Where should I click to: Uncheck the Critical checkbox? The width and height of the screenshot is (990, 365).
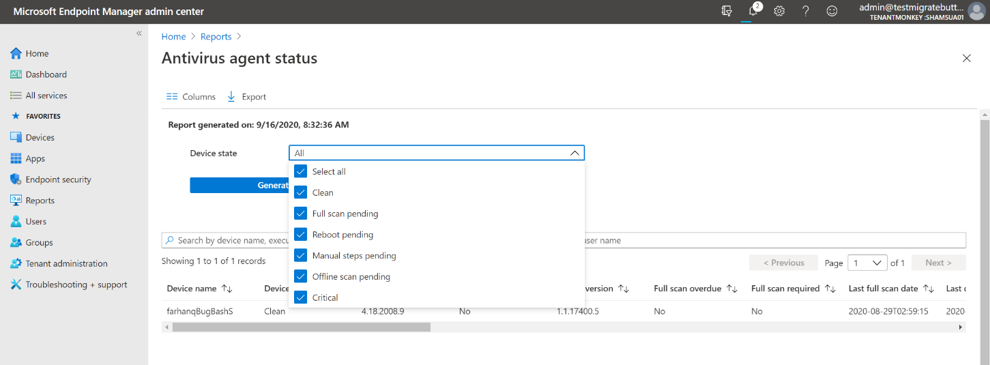301,297
